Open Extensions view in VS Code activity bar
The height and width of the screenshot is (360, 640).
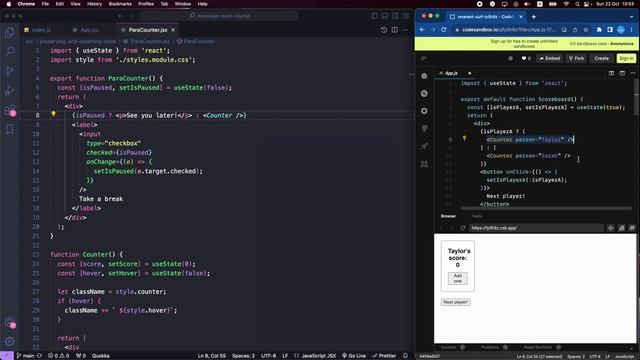click(x=9, y=110)
